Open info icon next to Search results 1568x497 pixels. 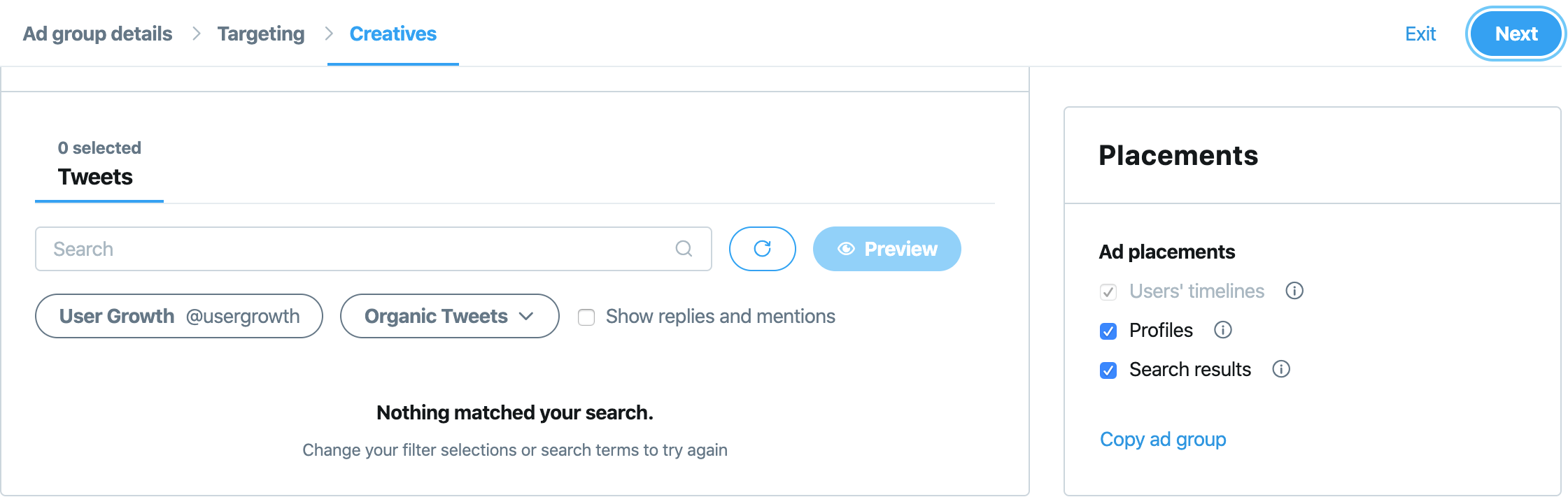(x=1280, y=369)
